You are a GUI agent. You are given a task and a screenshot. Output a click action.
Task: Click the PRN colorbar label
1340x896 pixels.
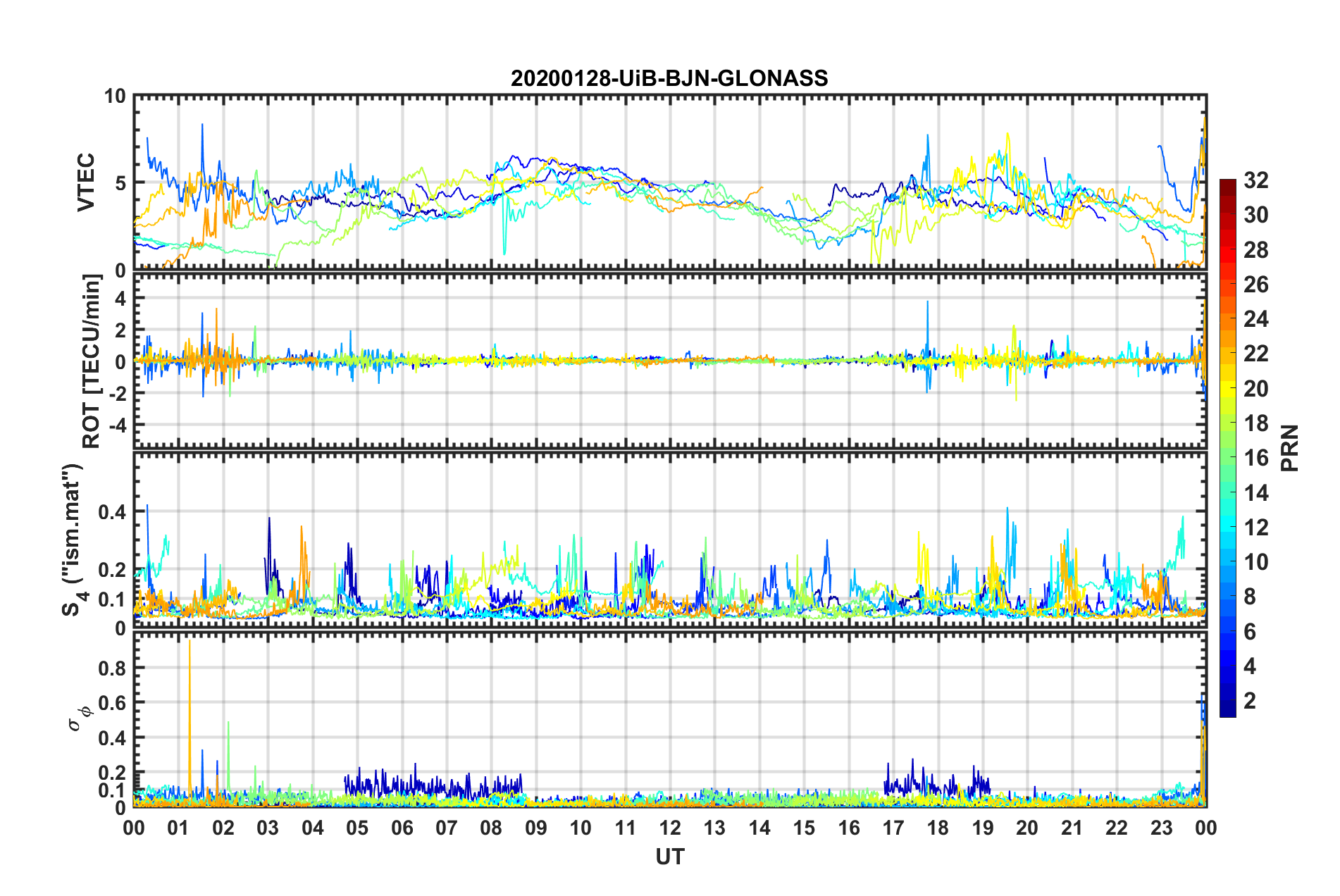click(1291, 448)
